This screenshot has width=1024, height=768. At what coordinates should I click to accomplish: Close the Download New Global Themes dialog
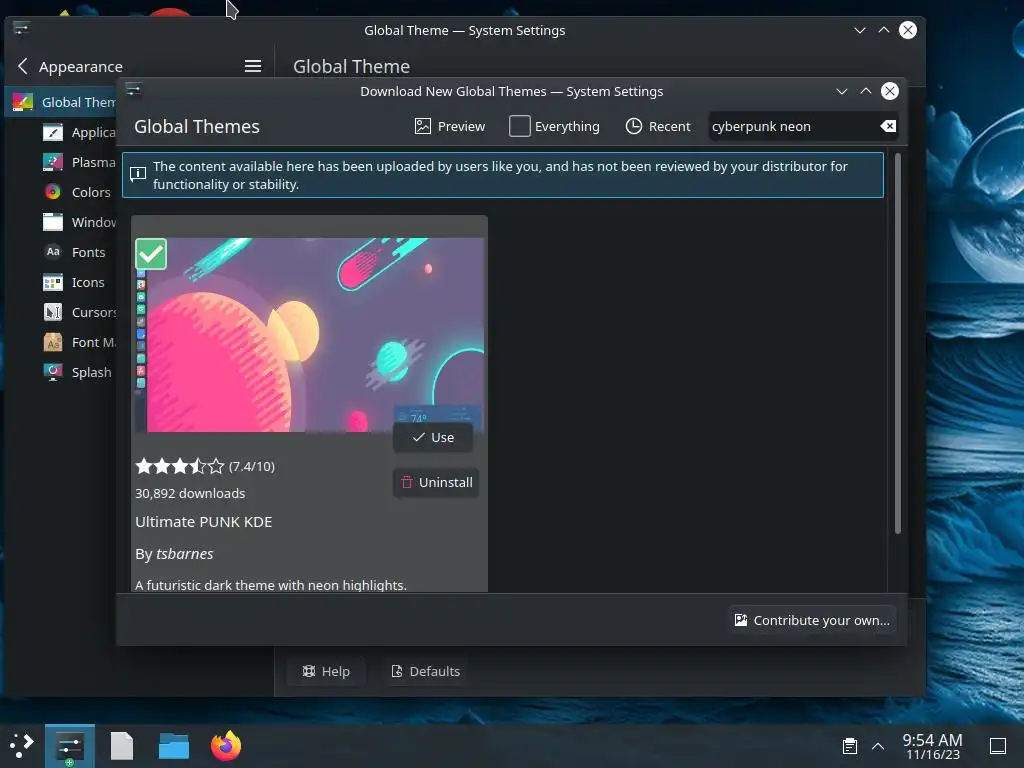(890, 91)
